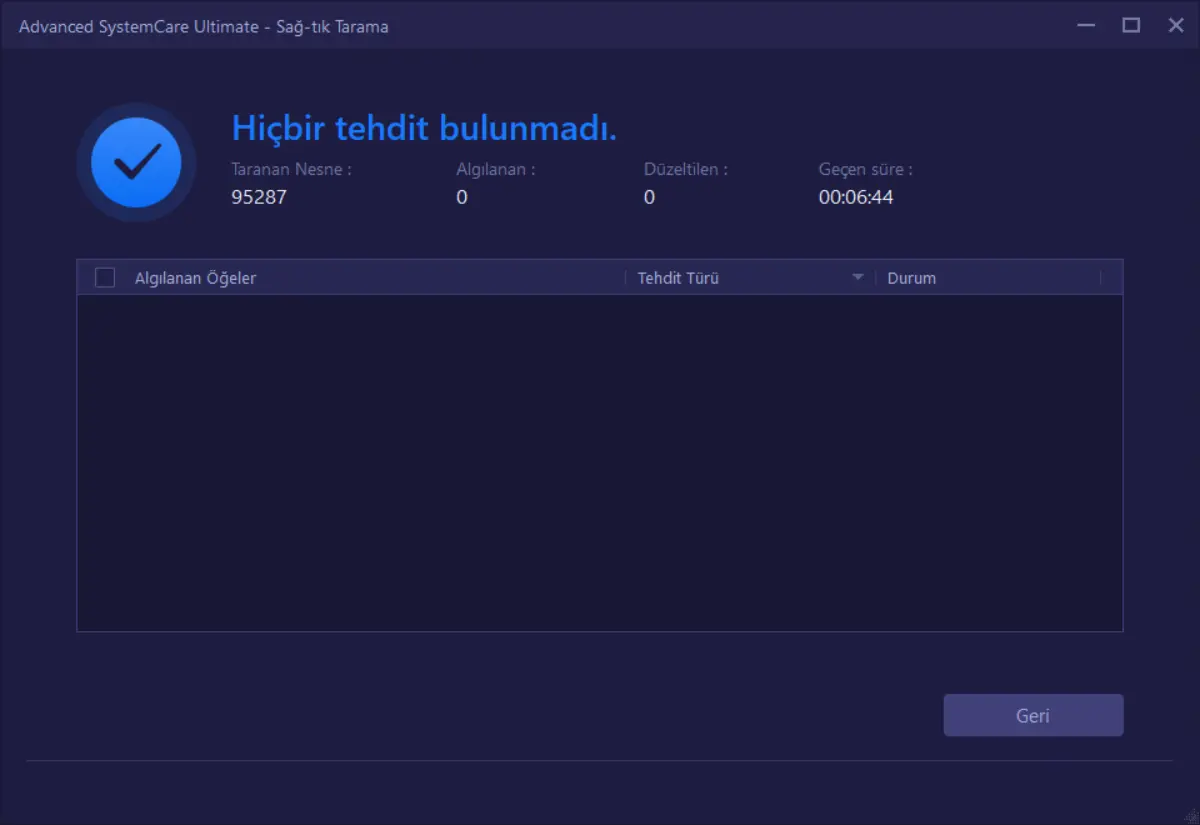Click the Geçen süre label

click(866, 170)
